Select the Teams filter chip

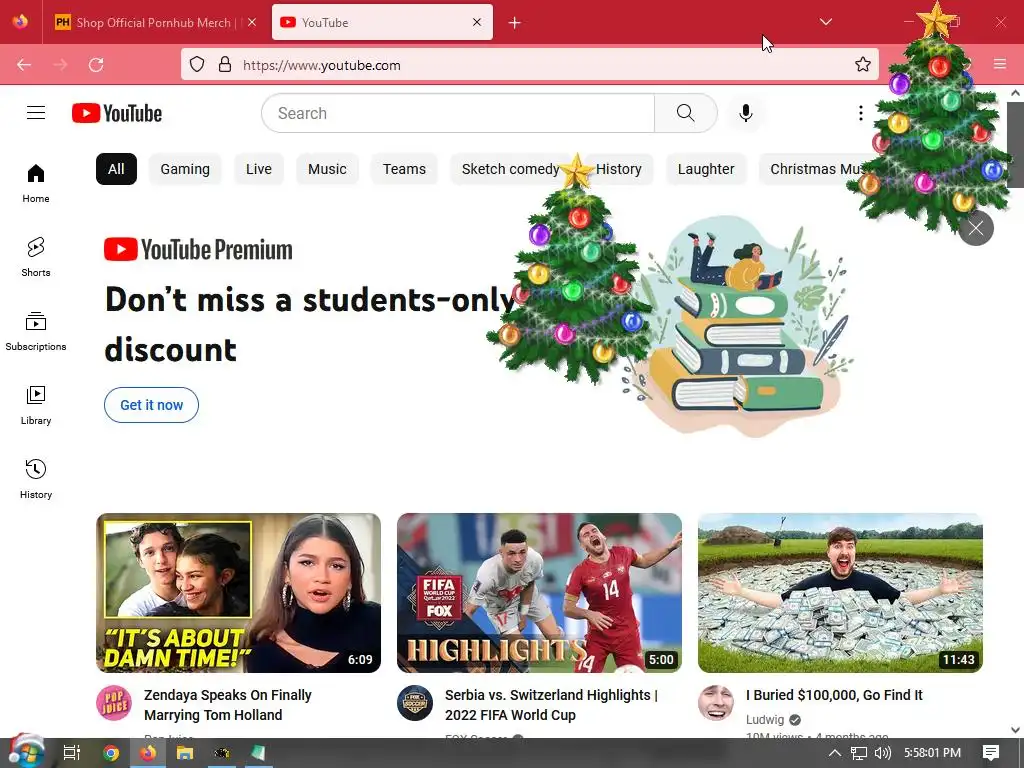pyautogui.click(x=404, y=169)
